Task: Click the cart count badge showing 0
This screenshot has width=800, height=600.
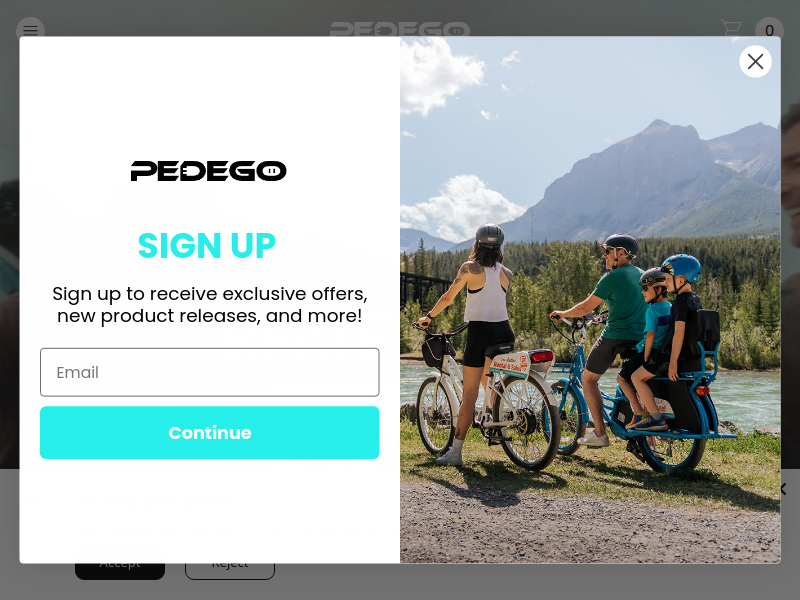Action: coord(769,30)
